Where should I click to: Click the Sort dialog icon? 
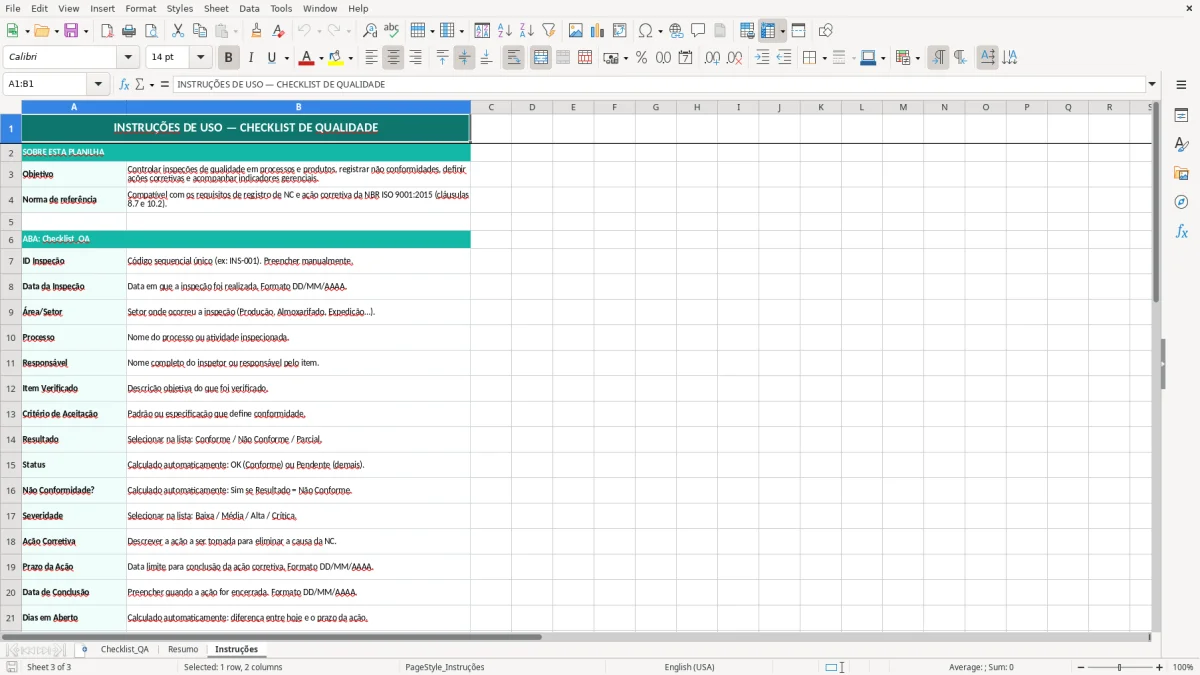(x=482, y=31)
